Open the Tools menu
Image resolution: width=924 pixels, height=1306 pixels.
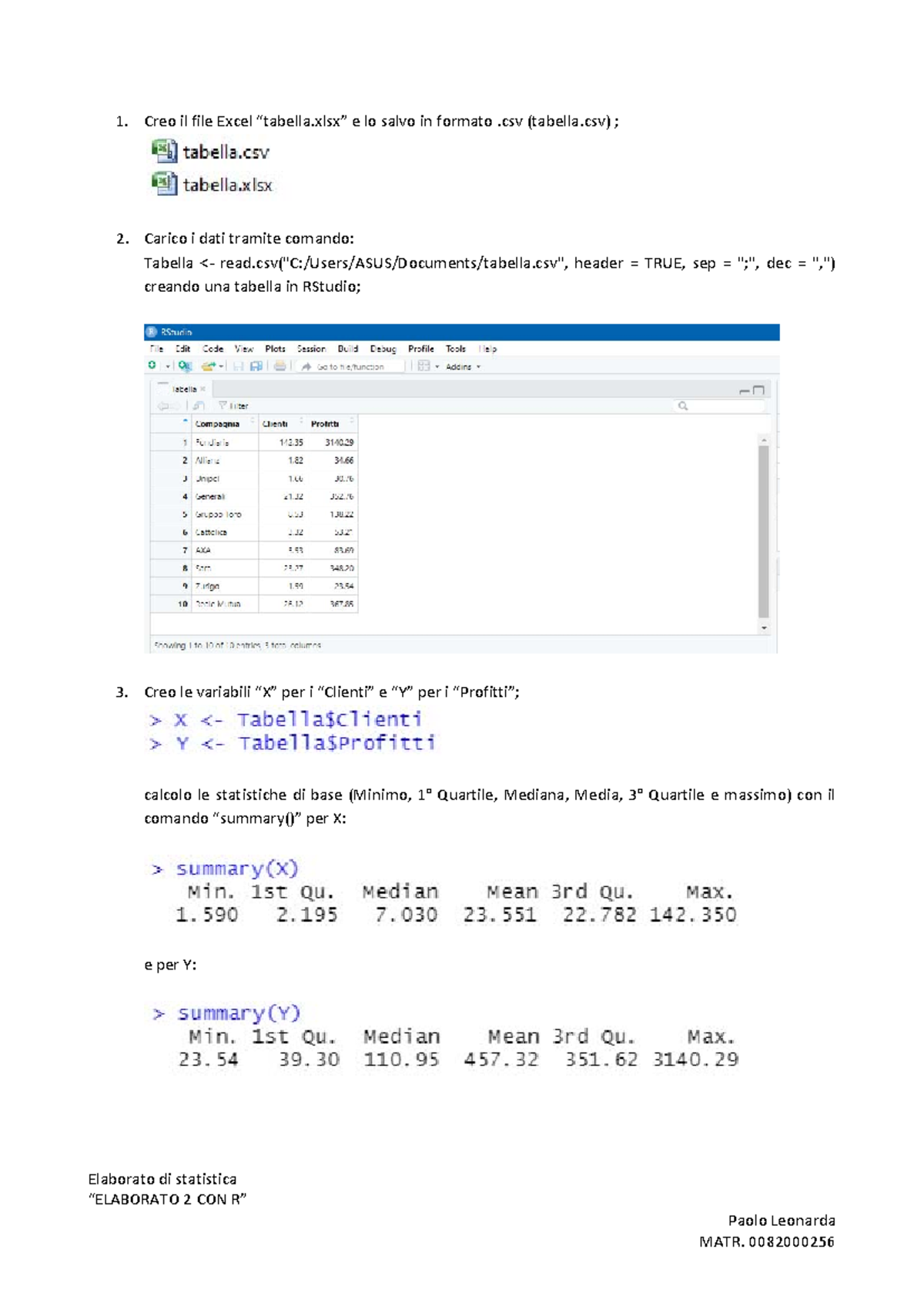coord(456,349)
